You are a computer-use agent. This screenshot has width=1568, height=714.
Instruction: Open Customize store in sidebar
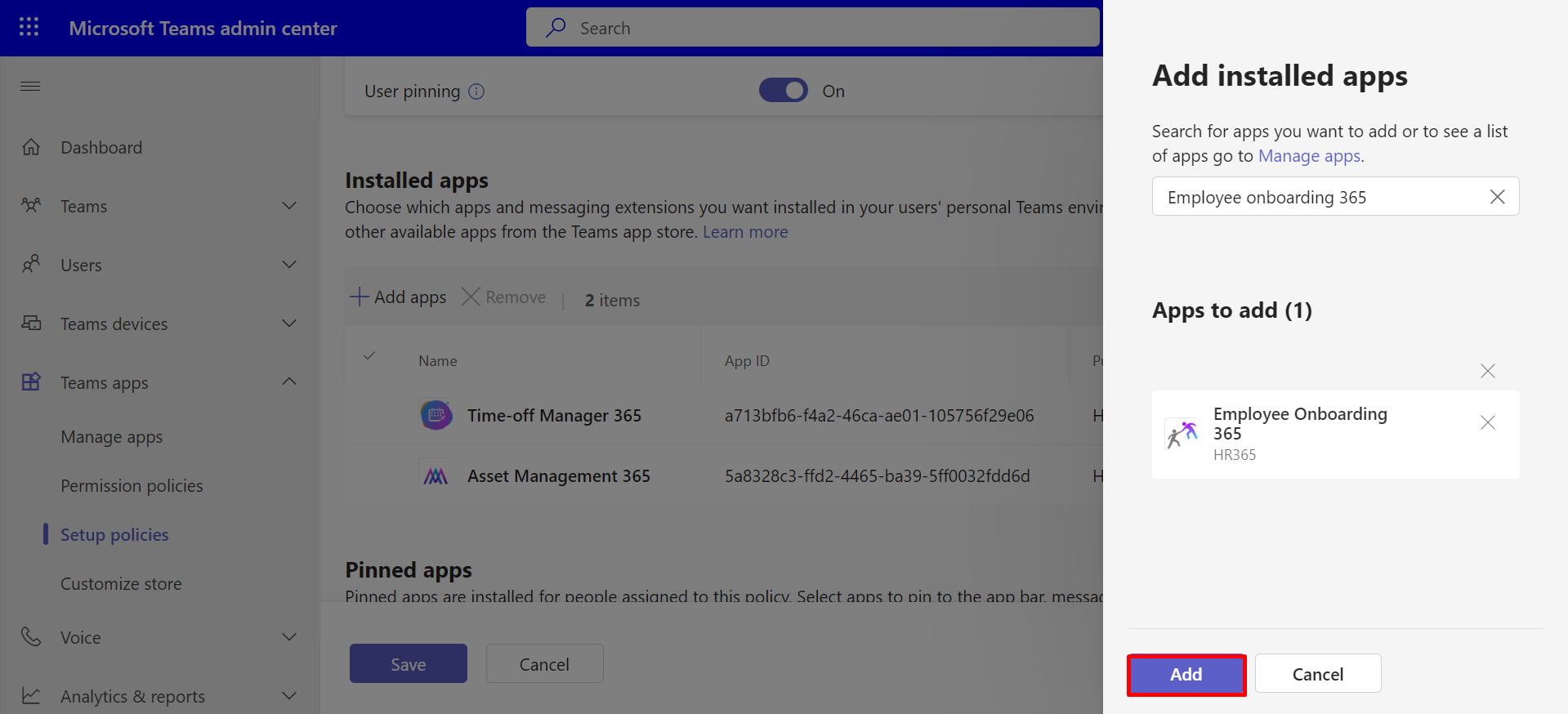[121, 584]
